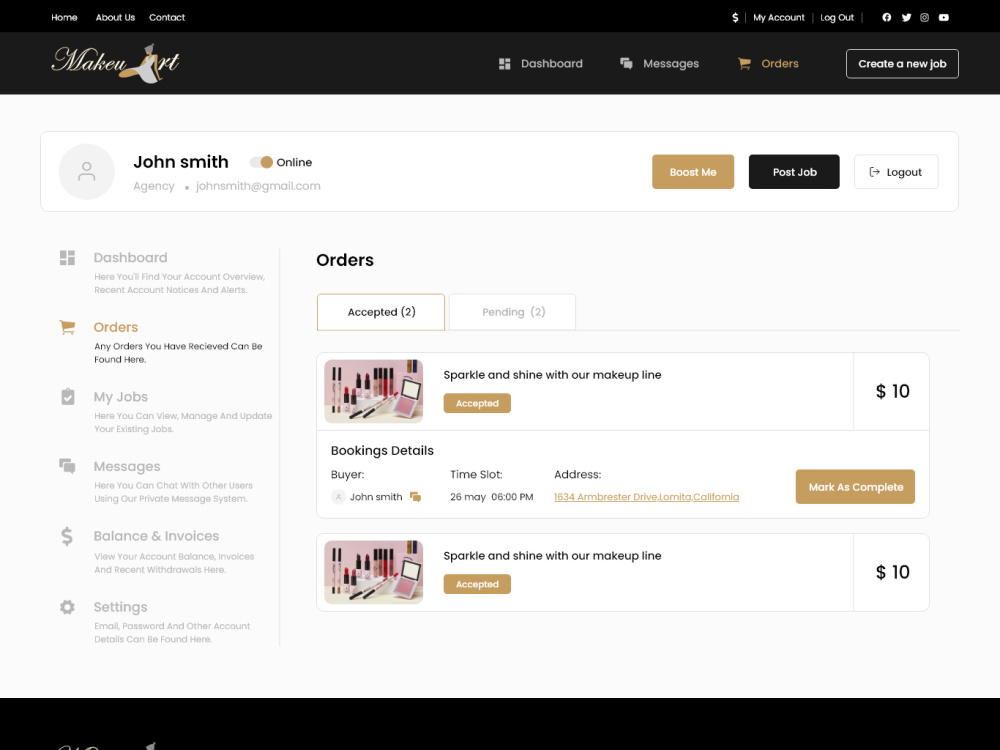1000x750 pixels.
Task: Select Settings in the sidebar
Action: tap(121, 607)
